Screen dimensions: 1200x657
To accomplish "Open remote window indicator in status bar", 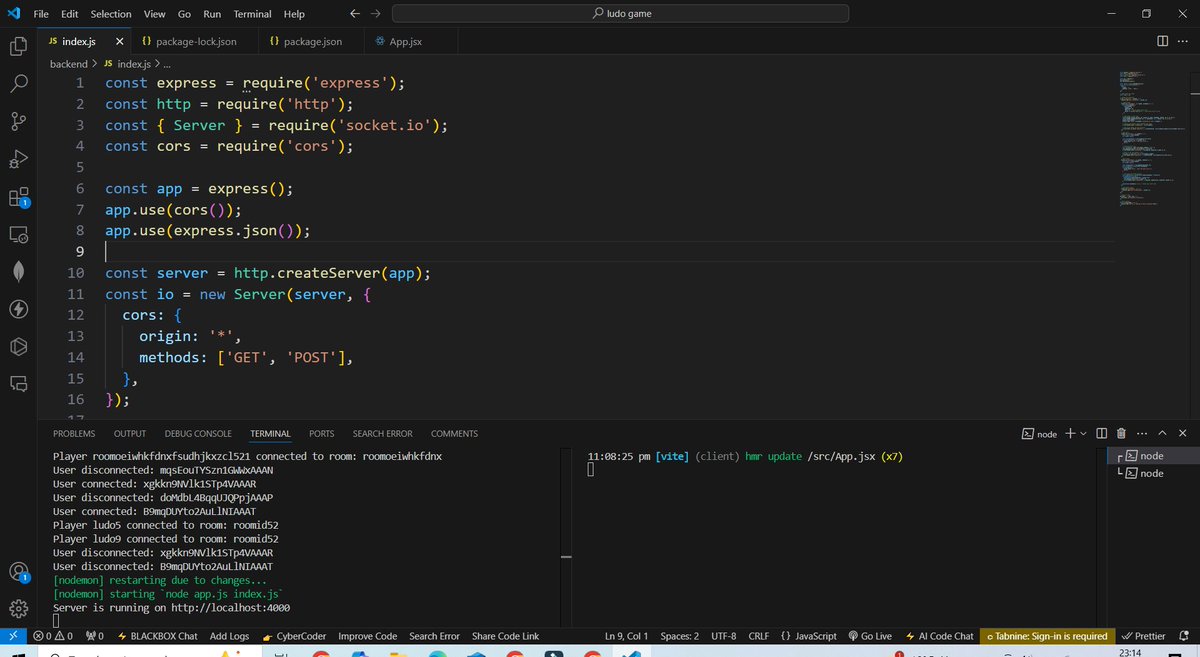I will 12,636.
